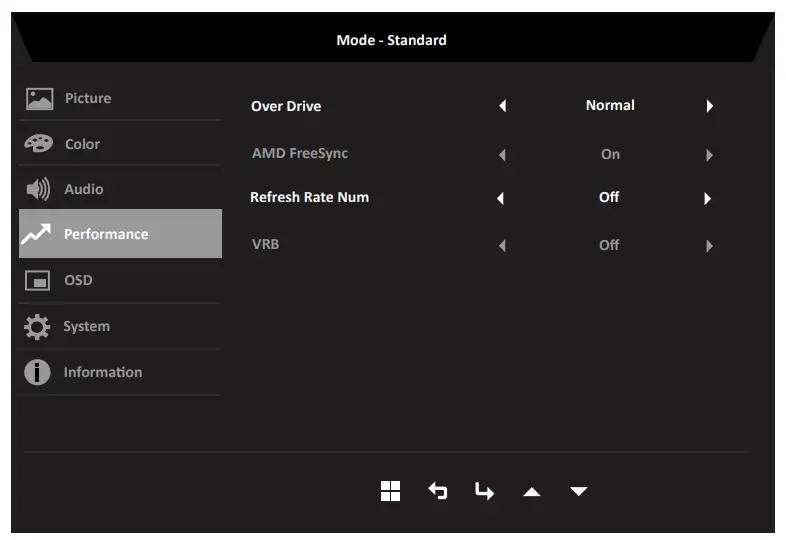Select the Performance menu section

coord(120,234)
